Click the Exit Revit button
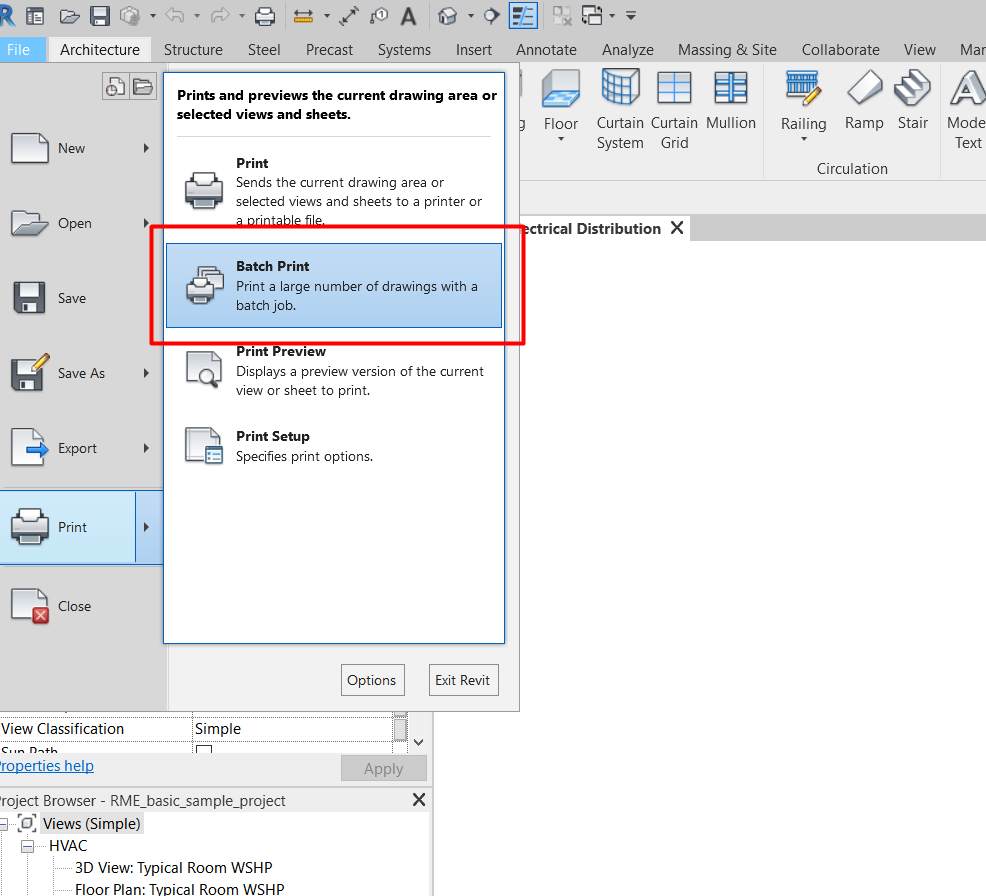The width and height of the screenshot is (986, 896). click(463, 680)
